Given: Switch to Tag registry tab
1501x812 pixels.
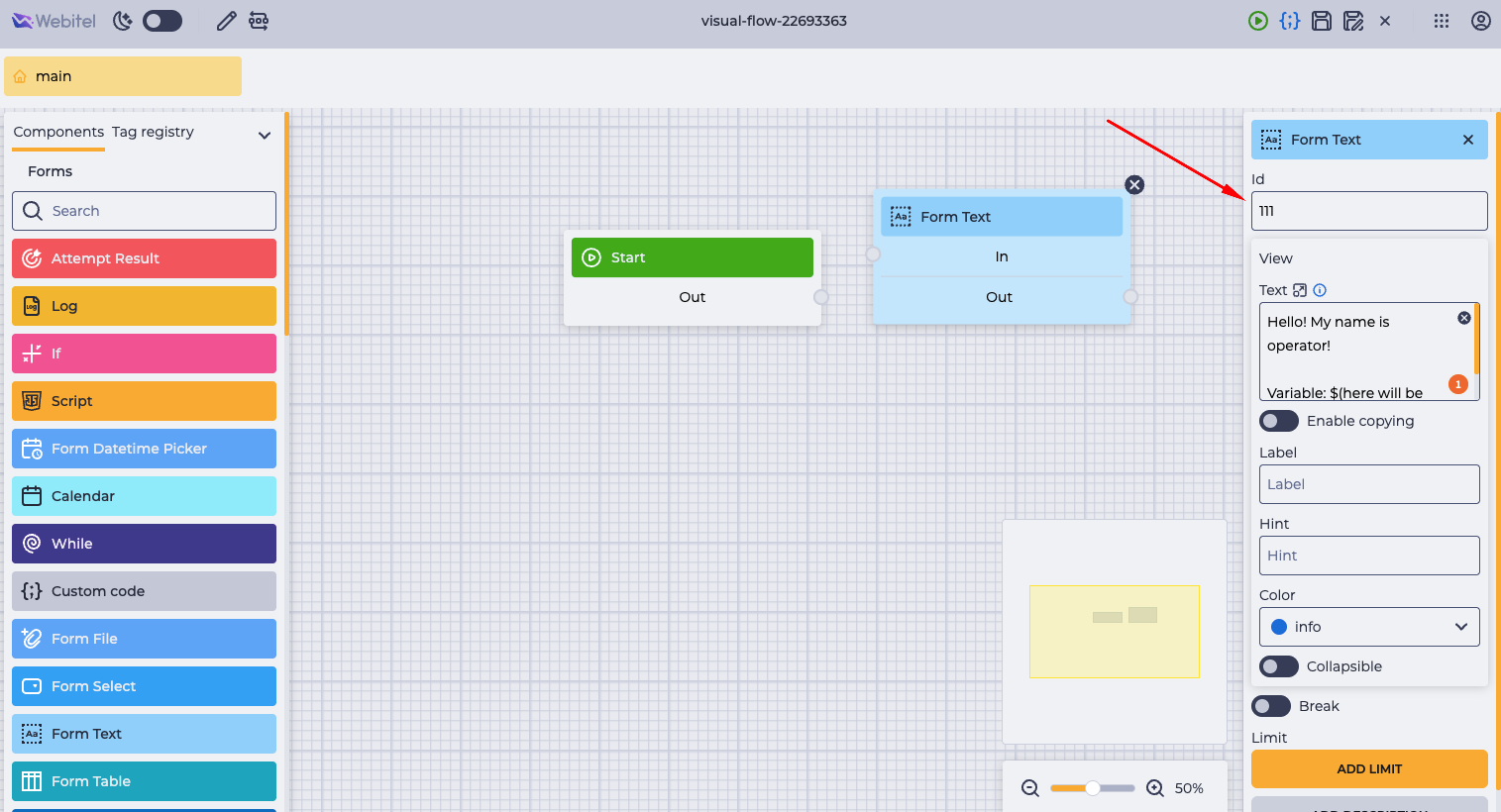Looking at the screenshot, I should coord(153,133).
